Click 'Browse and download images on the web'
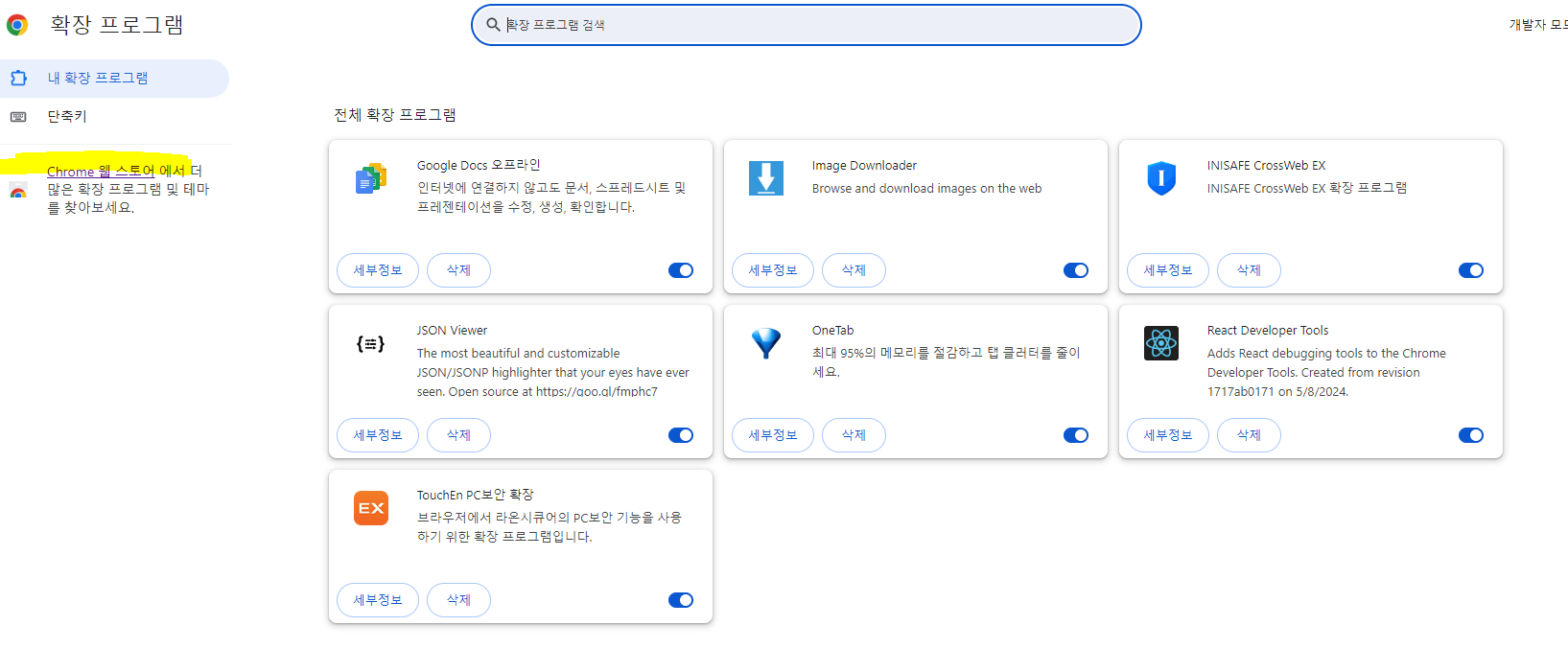 [926, 189]
